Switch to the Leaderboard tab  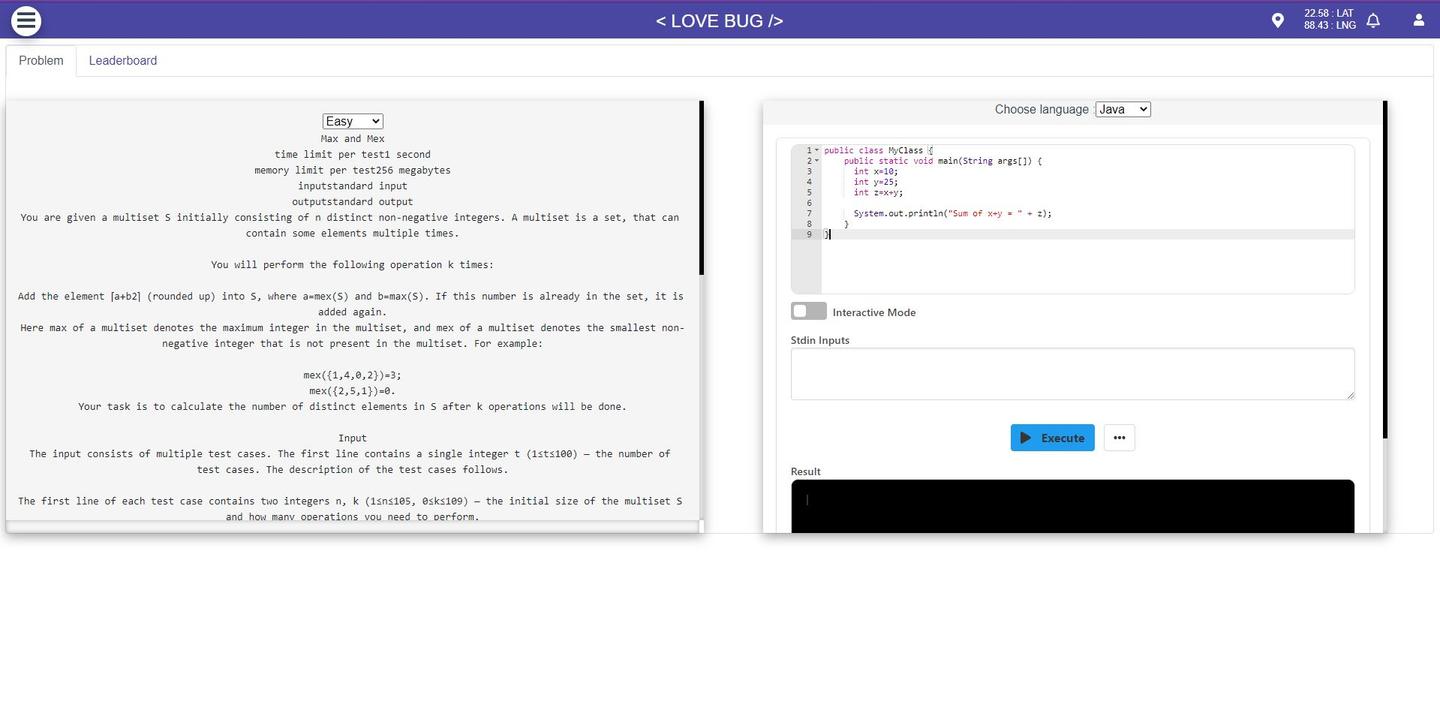123,61
